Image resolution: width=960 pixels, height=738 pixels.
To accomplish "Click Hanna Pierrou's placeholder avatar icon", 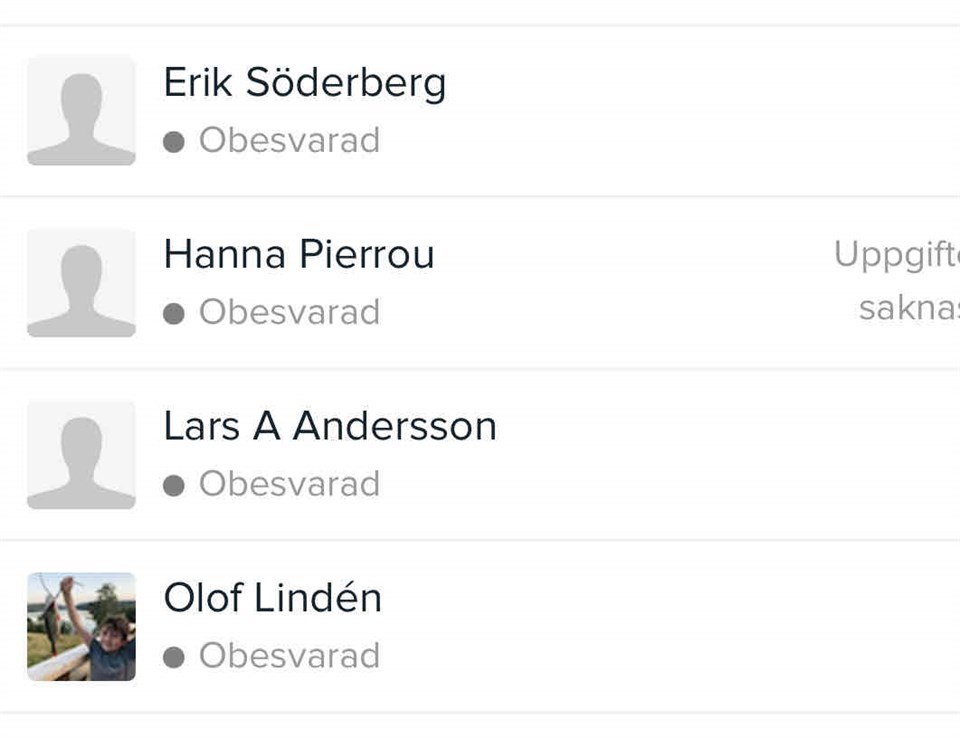I will coord(81,283).
